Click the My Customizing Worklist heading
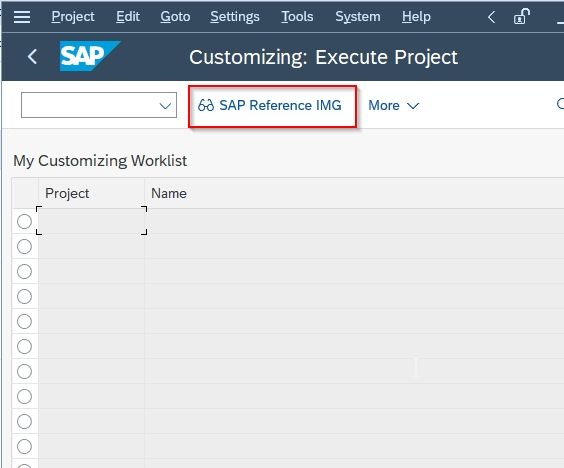This screenshot has width=564, height=468. 100,161
